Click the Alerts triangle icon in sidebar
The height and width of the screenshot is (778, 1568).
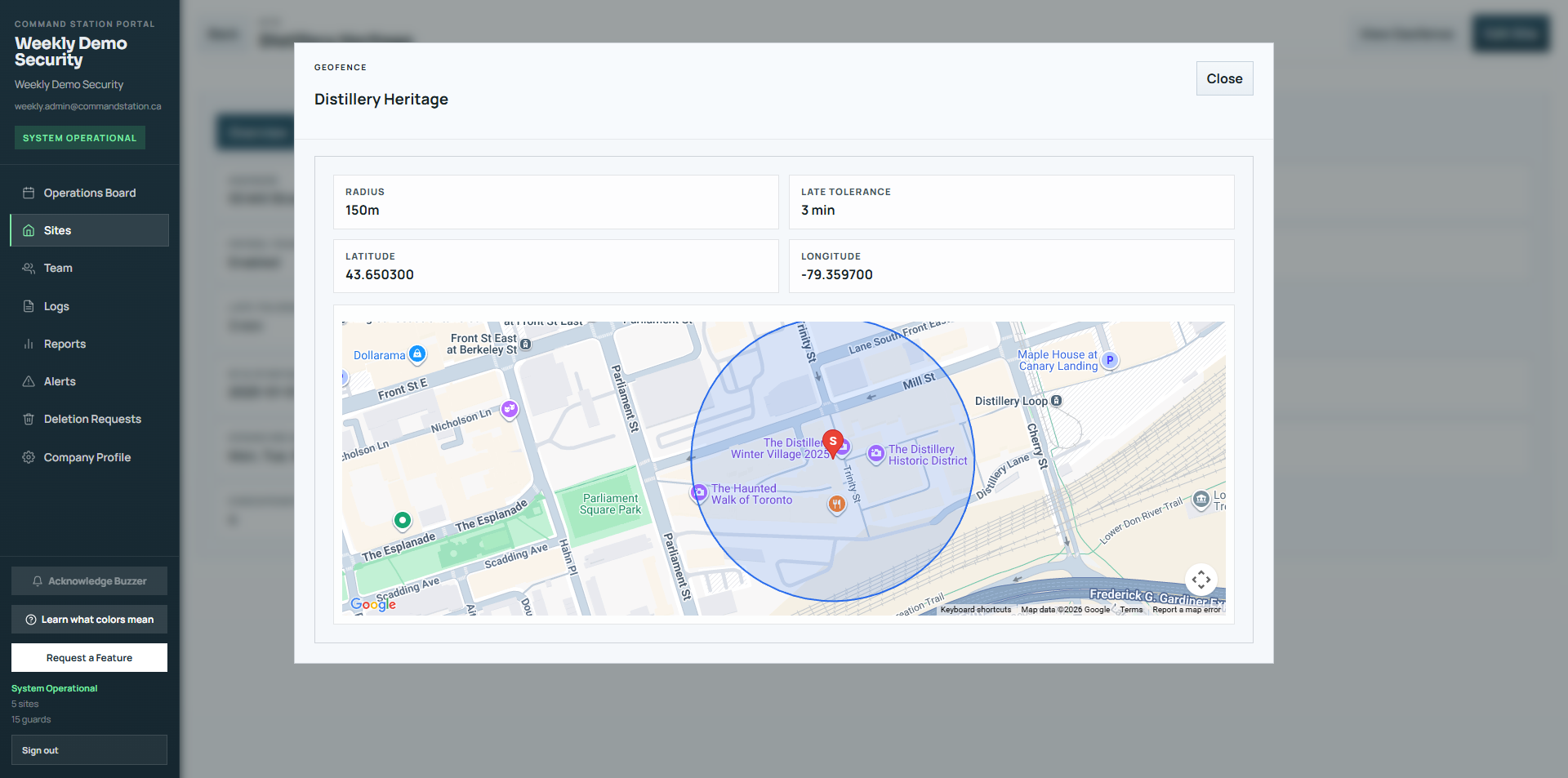pyautogui.click(x=29, y=381)
